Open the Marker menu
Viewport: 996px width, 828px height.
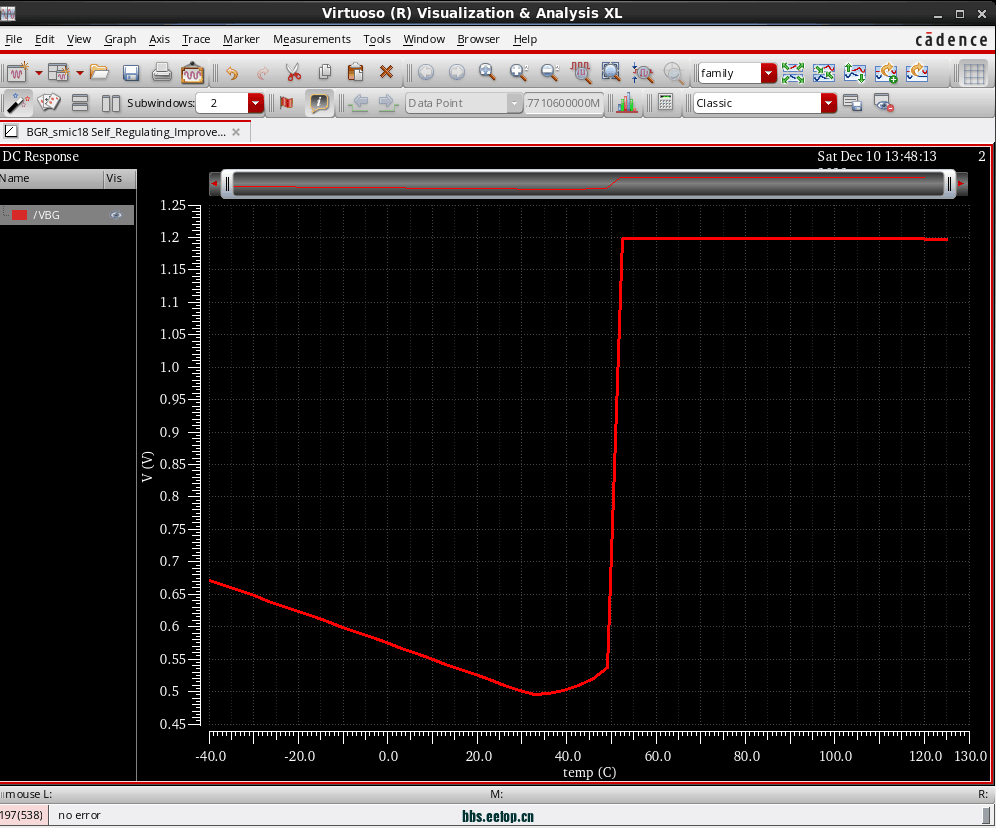pos(241,39)
